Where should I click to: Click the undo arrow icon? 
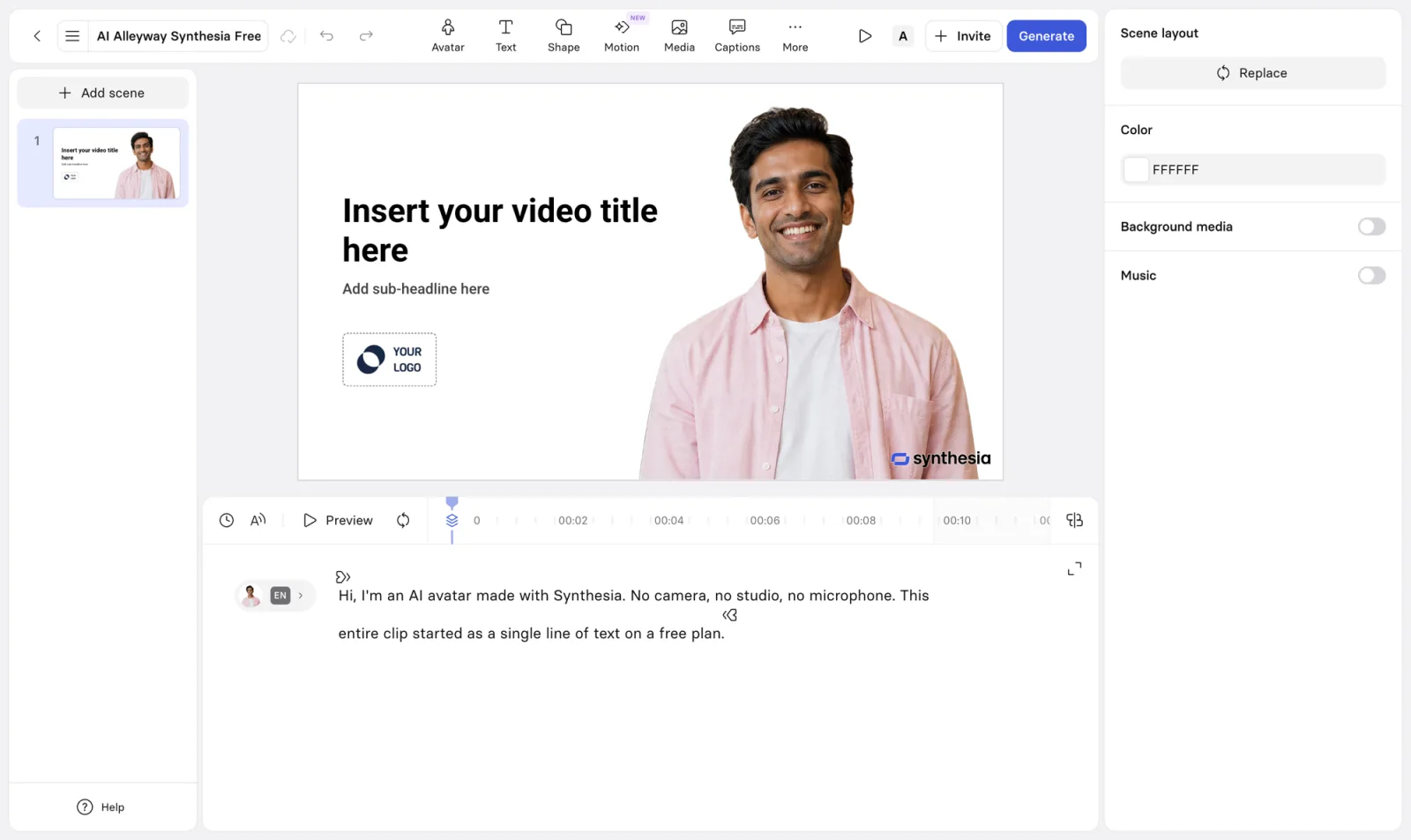(326, 36)
